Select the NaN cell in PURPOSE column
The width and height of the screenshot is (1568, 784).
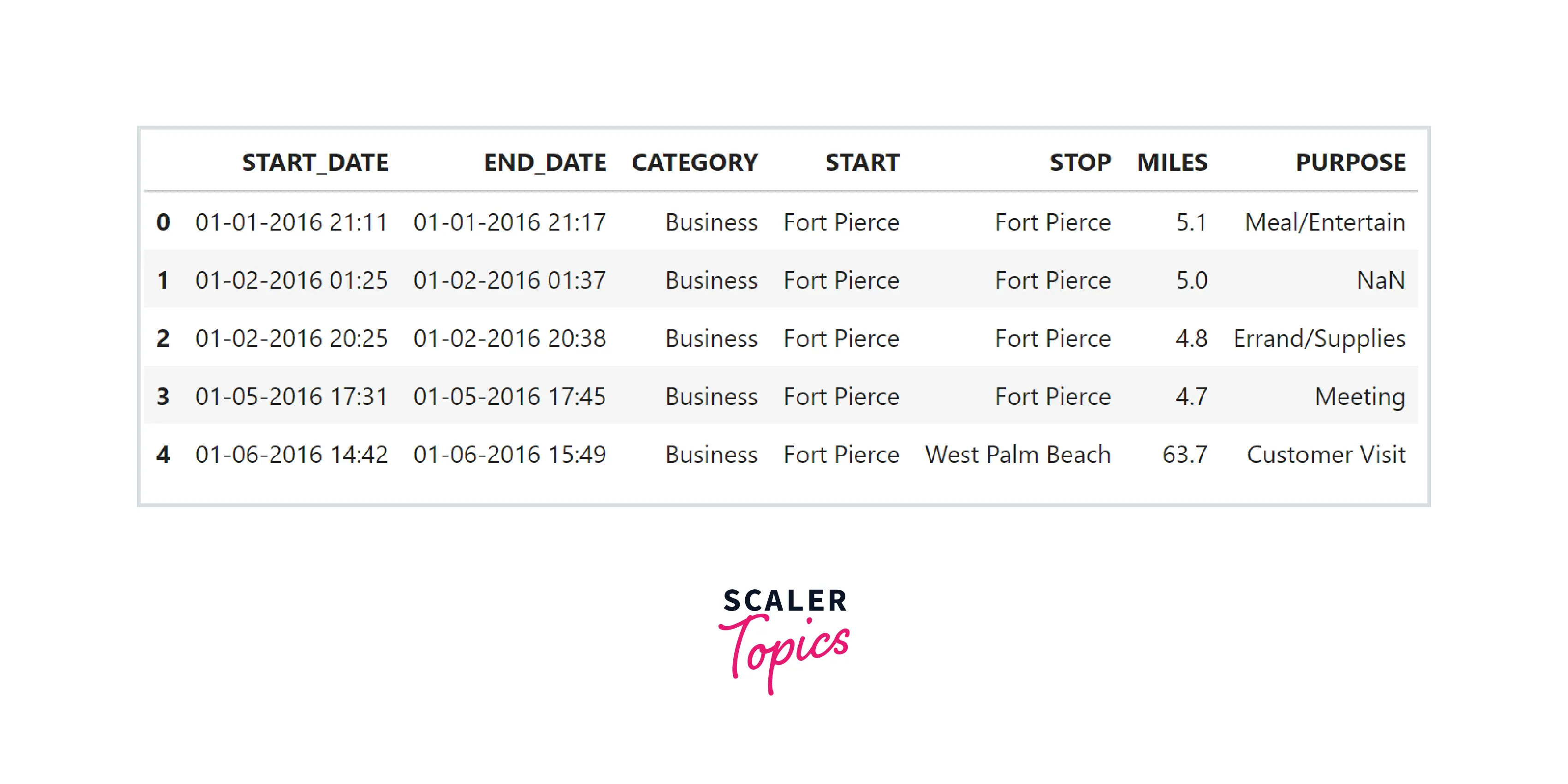pyautogui.click(x=1380, y=280)
